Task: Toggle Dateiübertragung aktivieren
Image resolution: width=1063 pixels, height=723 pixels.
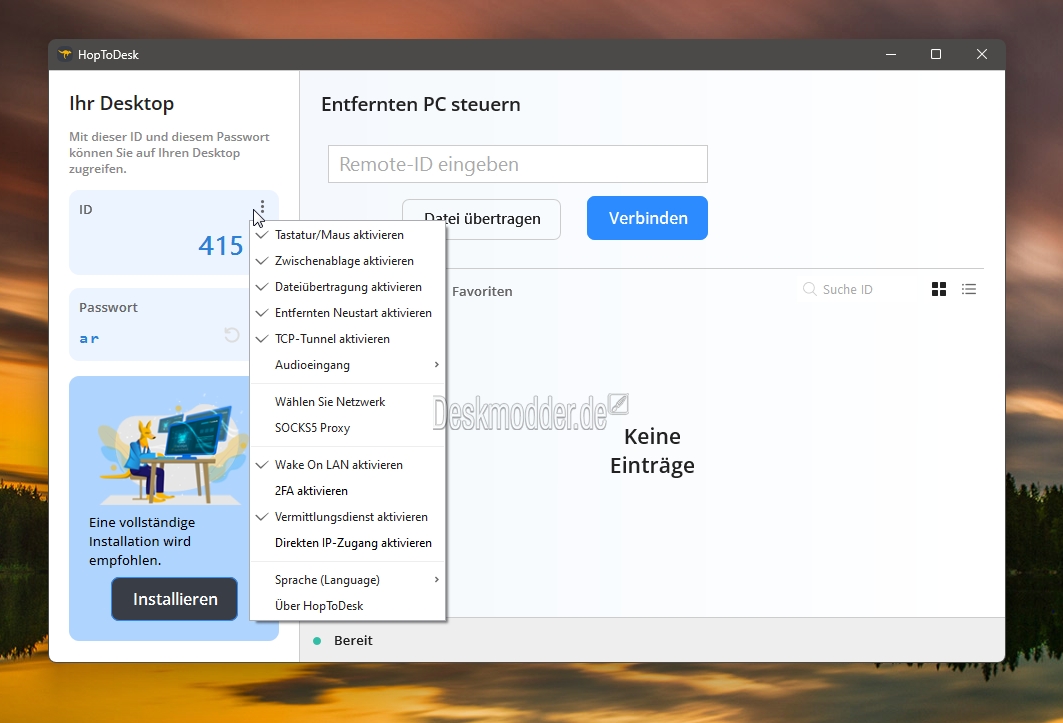Action: pyautogui.click(x=348, y=287)
